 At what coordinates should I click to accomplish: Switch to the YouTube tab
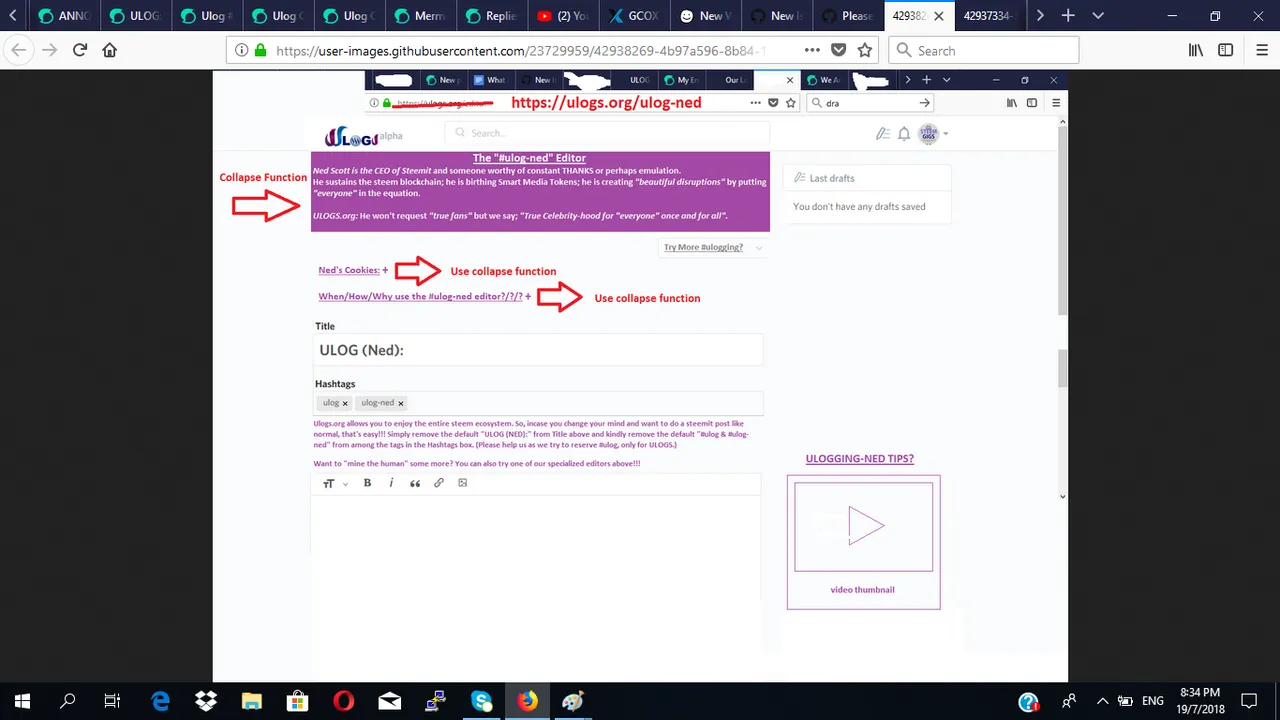562,16
